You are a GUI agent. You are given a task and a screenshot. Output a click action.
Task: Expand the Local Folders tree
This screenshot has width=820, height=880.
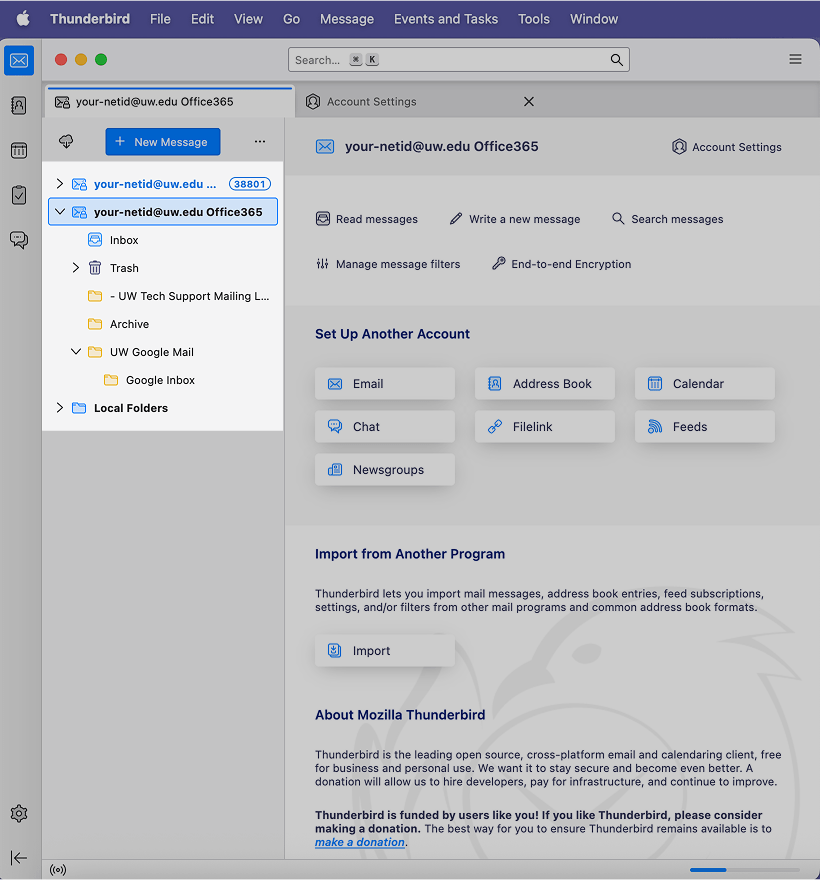click(x=60, y=408)
